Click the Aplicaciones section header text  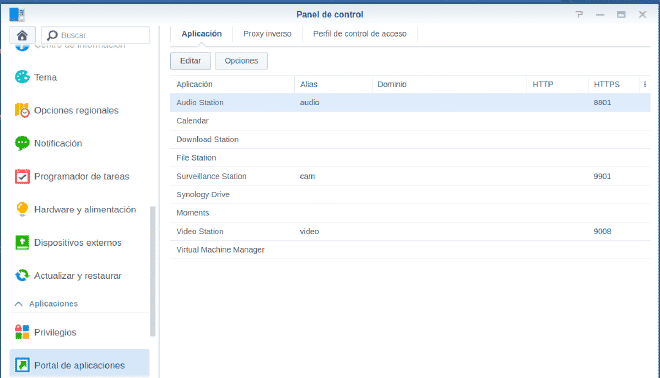(53, 303)
